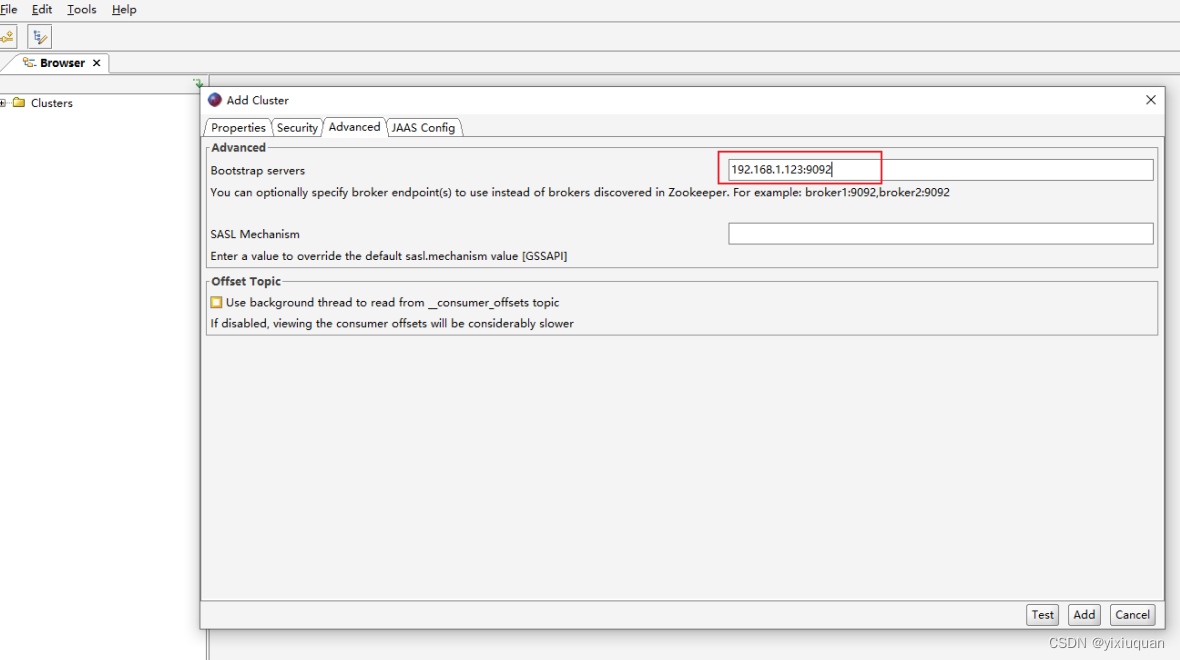Select Clusters in the tree

coord(51,103)
